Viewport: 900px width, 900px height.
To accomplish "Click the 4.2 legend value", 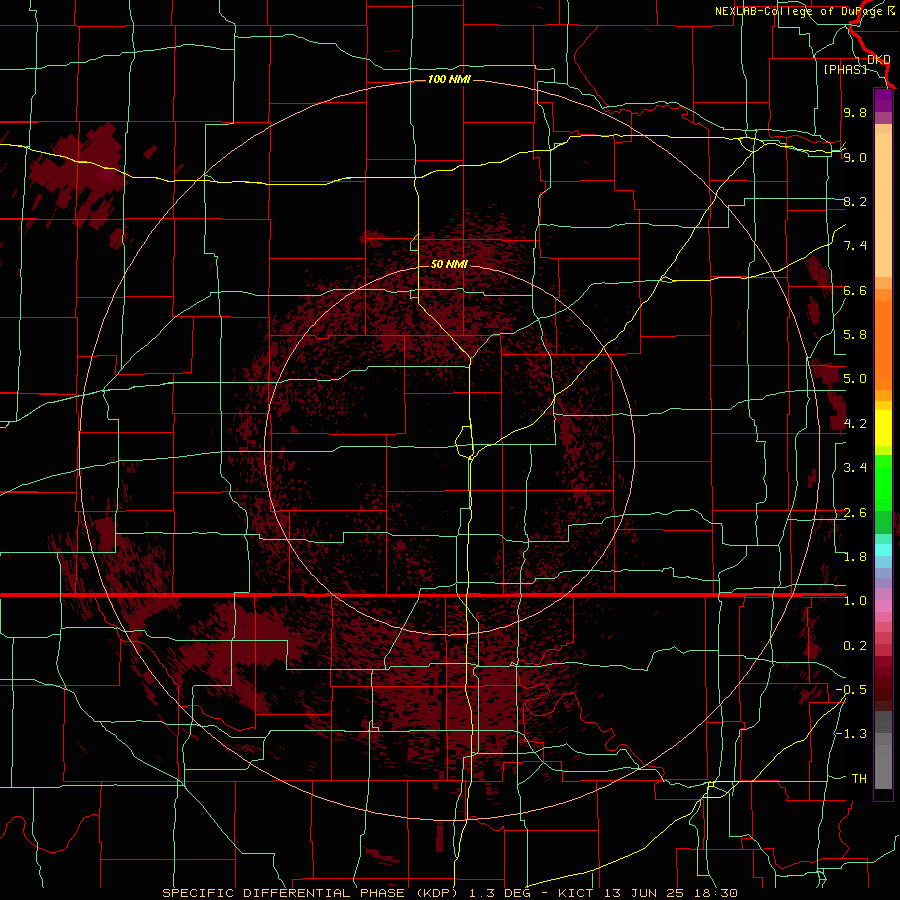I will [x=855, y=424].
